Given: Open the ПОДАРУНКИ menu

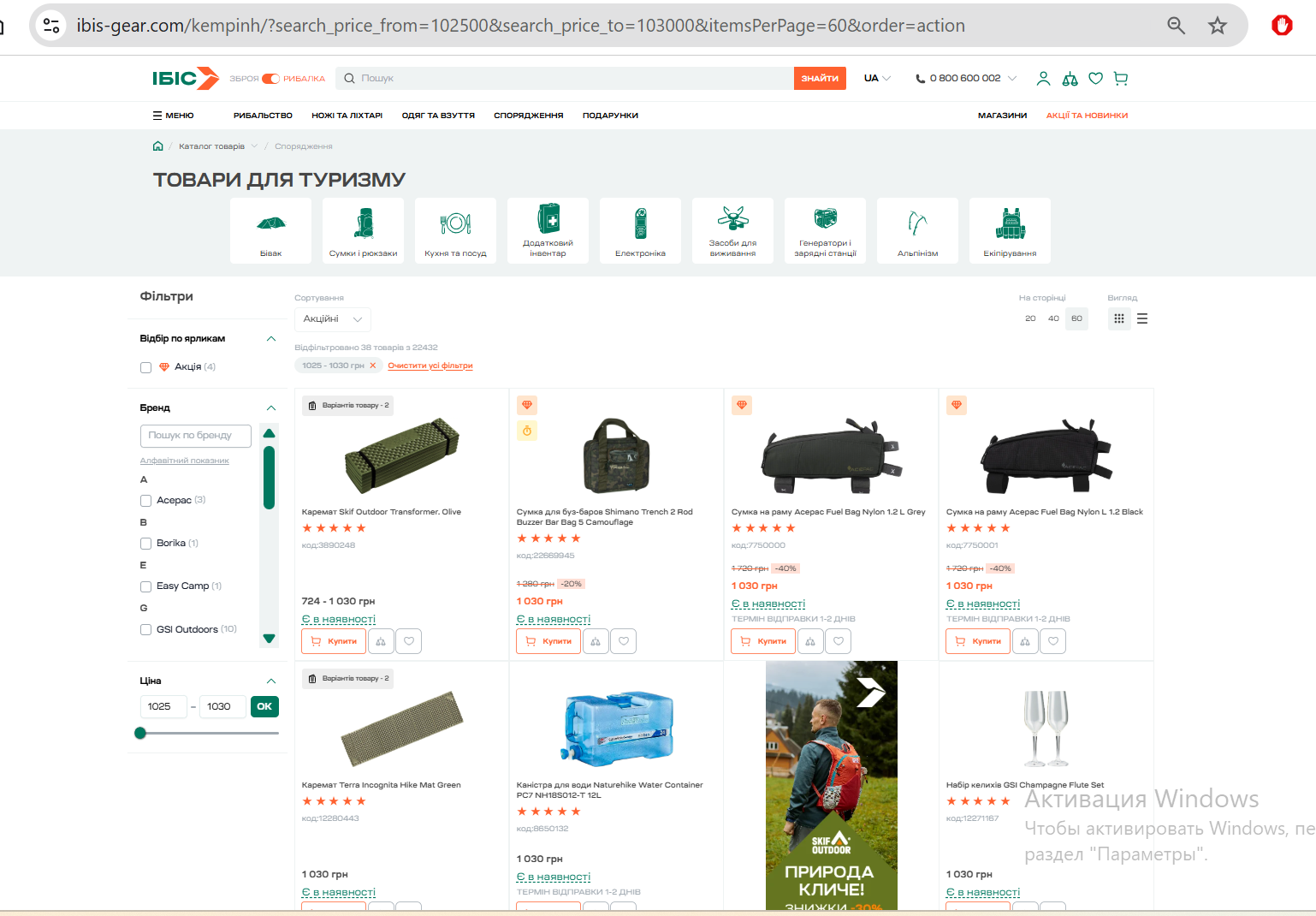Looking at the screenshot, I should (x=610, y=116).
